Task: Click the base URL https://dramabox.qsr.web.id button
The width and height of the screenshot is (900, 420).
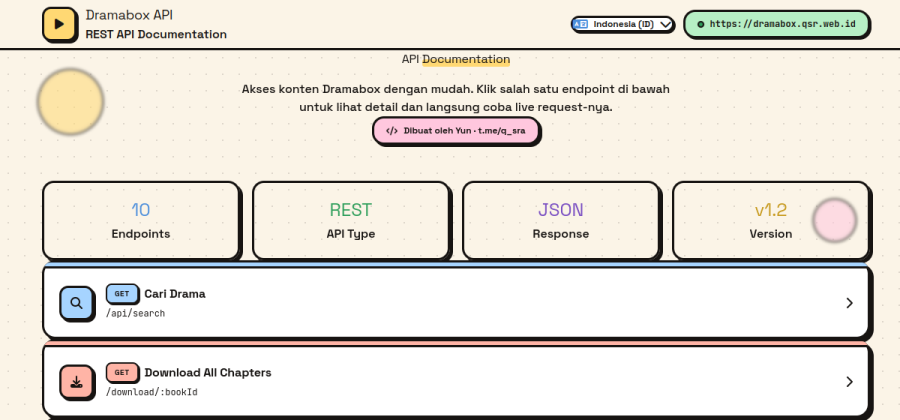Action: click(777, 24)
